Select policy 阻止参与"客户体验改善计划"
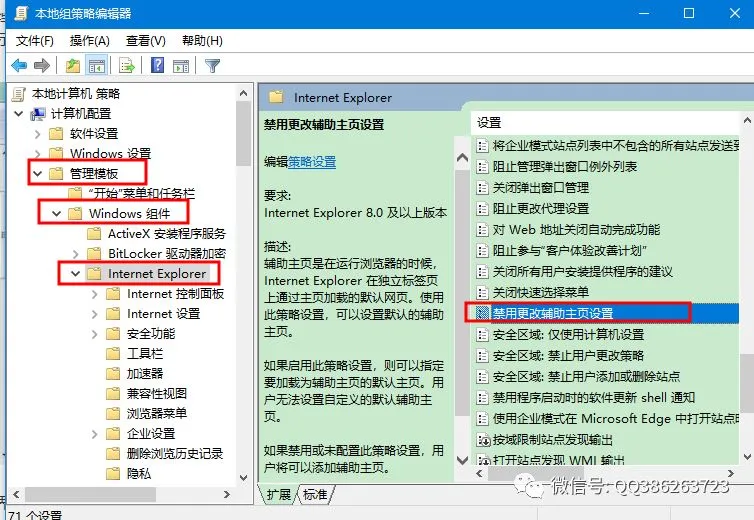 570,251
